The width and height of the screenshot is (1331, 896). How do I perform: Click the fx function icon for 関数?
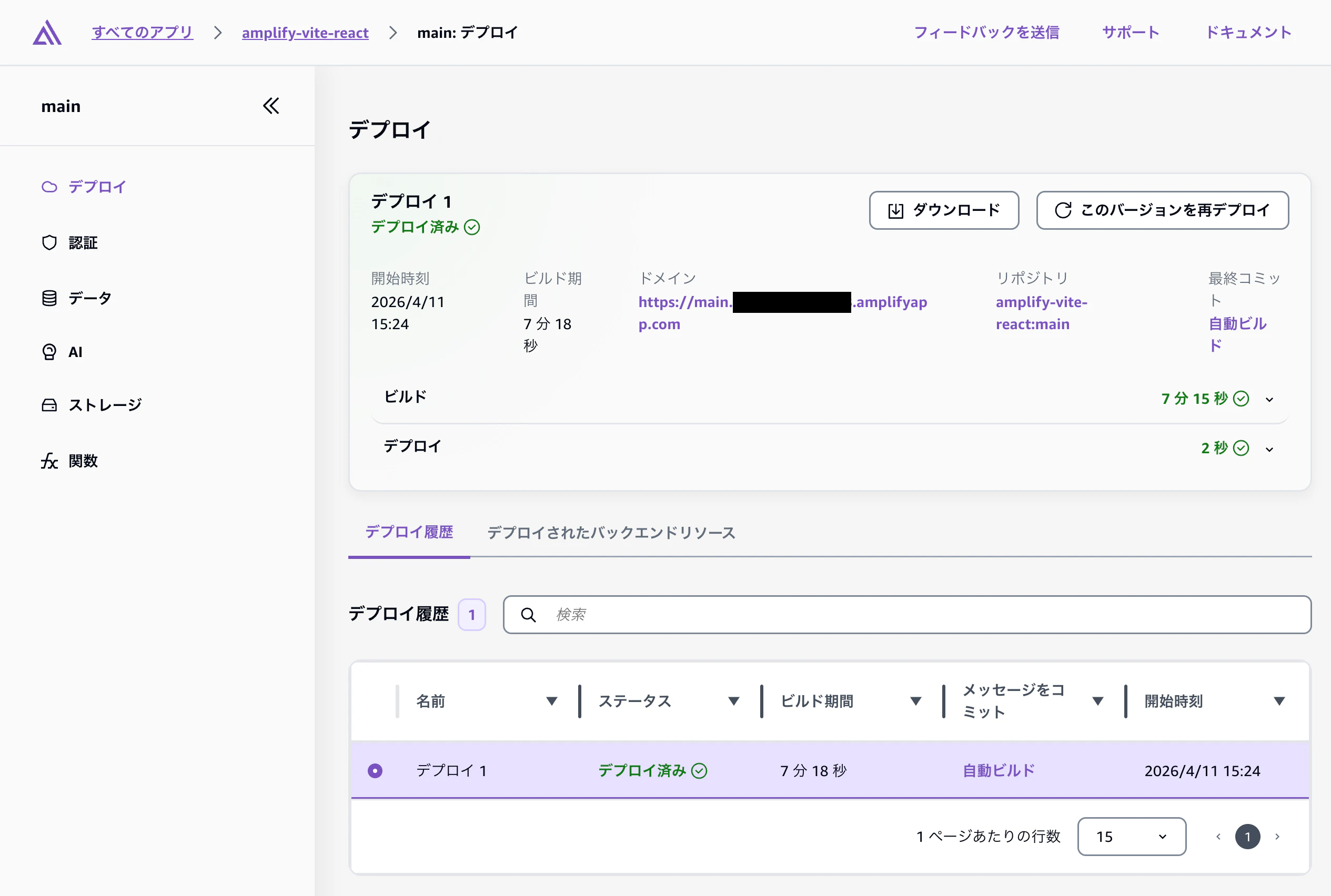point(50,461)
